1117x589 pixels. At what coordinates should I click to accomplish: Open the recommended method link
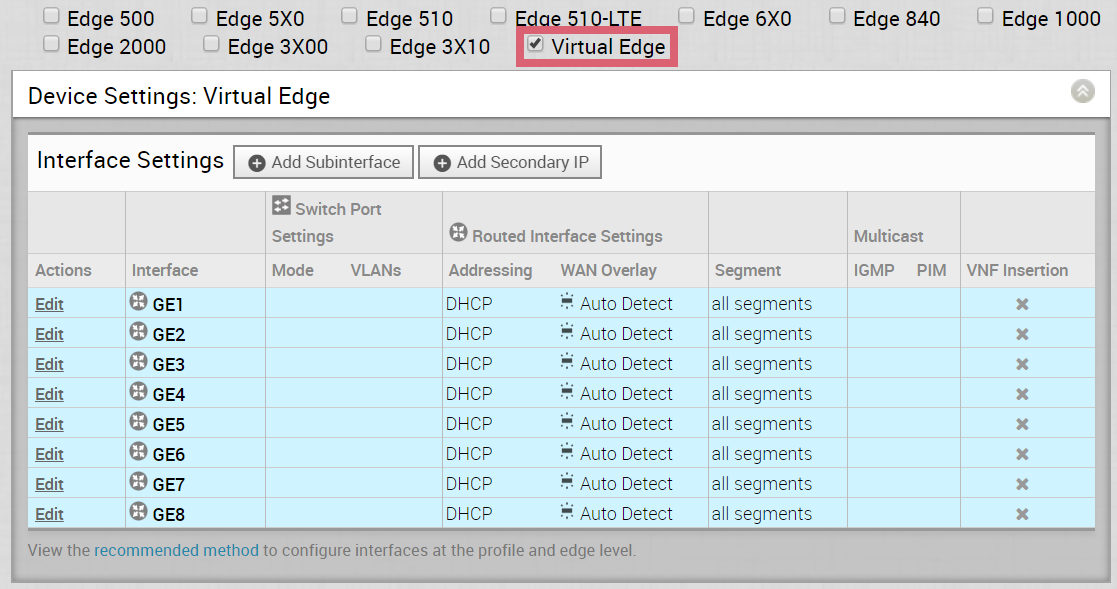coord(176,550)
